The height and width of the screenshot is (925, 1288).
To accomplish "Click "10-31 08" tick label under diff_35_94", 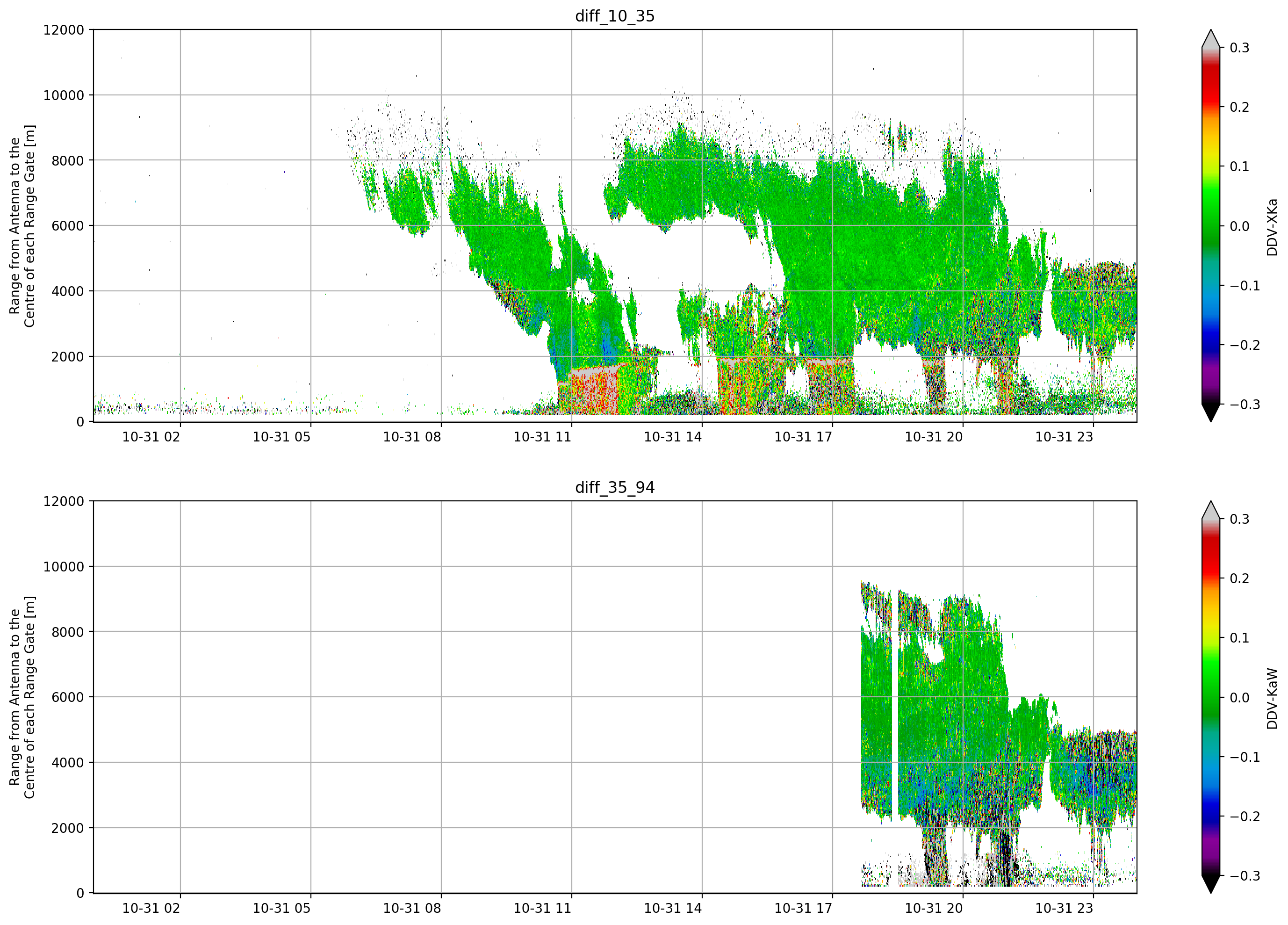I will point(412,909).
